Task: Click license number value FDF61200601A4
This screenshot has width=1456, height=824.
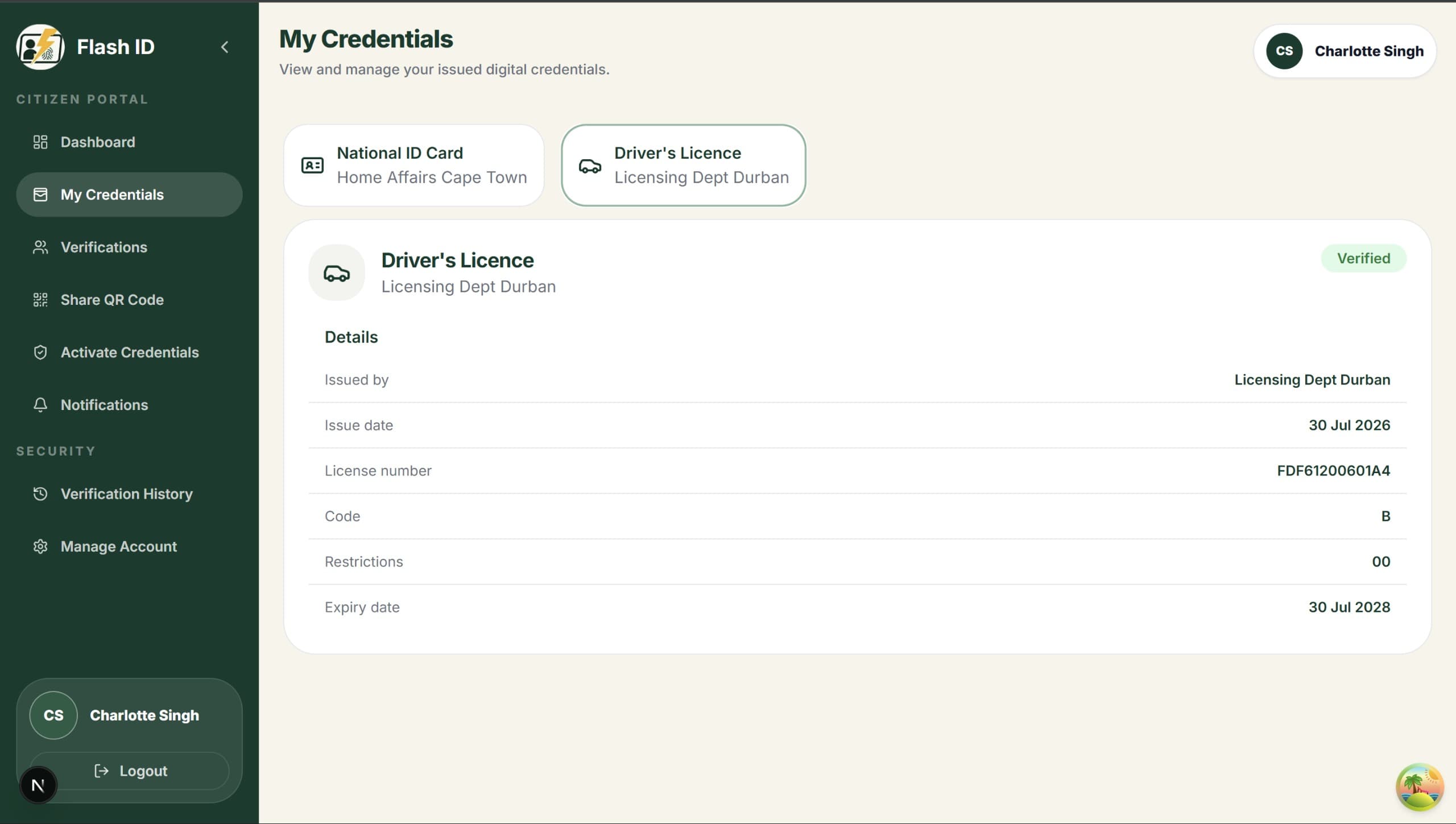Action: point(1333,471)
